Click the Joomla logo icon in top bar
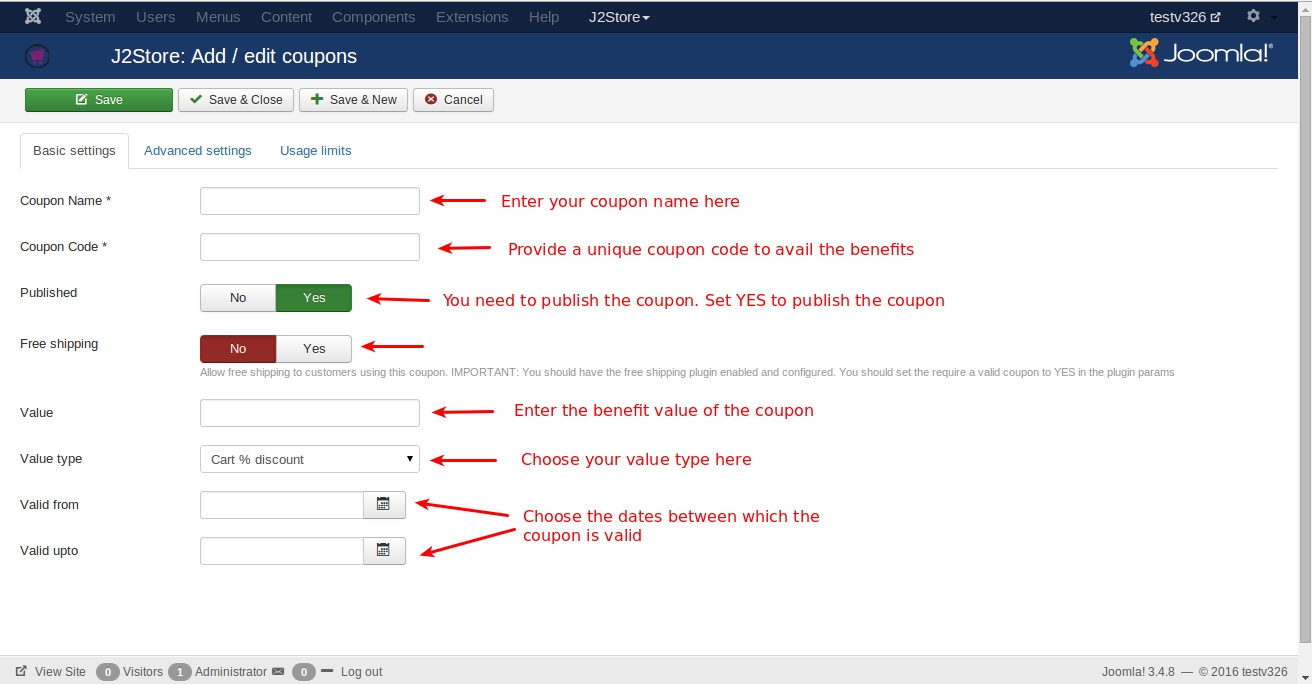This screenshot has width=1312, height=684. tap(33, 17)
